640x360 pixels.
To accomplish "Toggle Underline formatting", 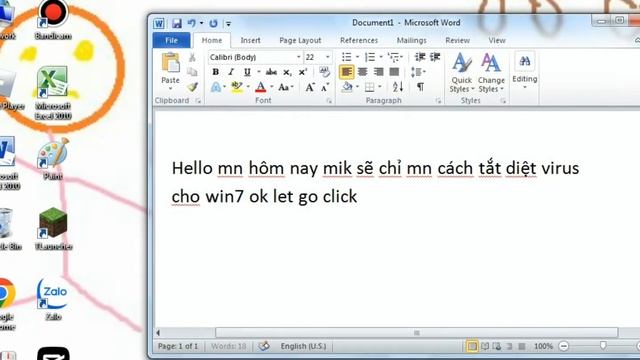I will coord(247,72).
